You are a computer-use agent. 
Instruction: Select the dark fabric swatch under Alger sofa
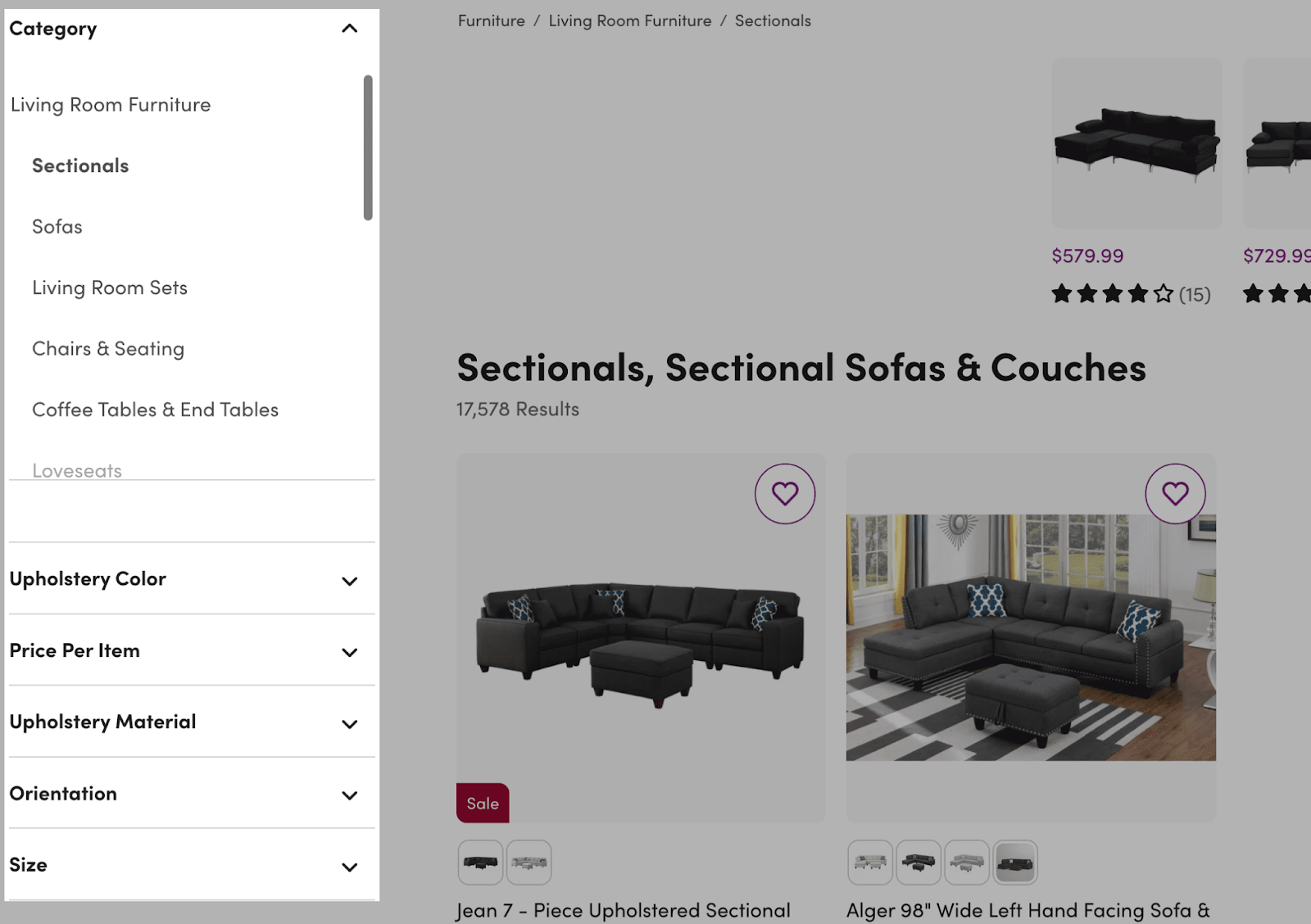pos(1016,863)
